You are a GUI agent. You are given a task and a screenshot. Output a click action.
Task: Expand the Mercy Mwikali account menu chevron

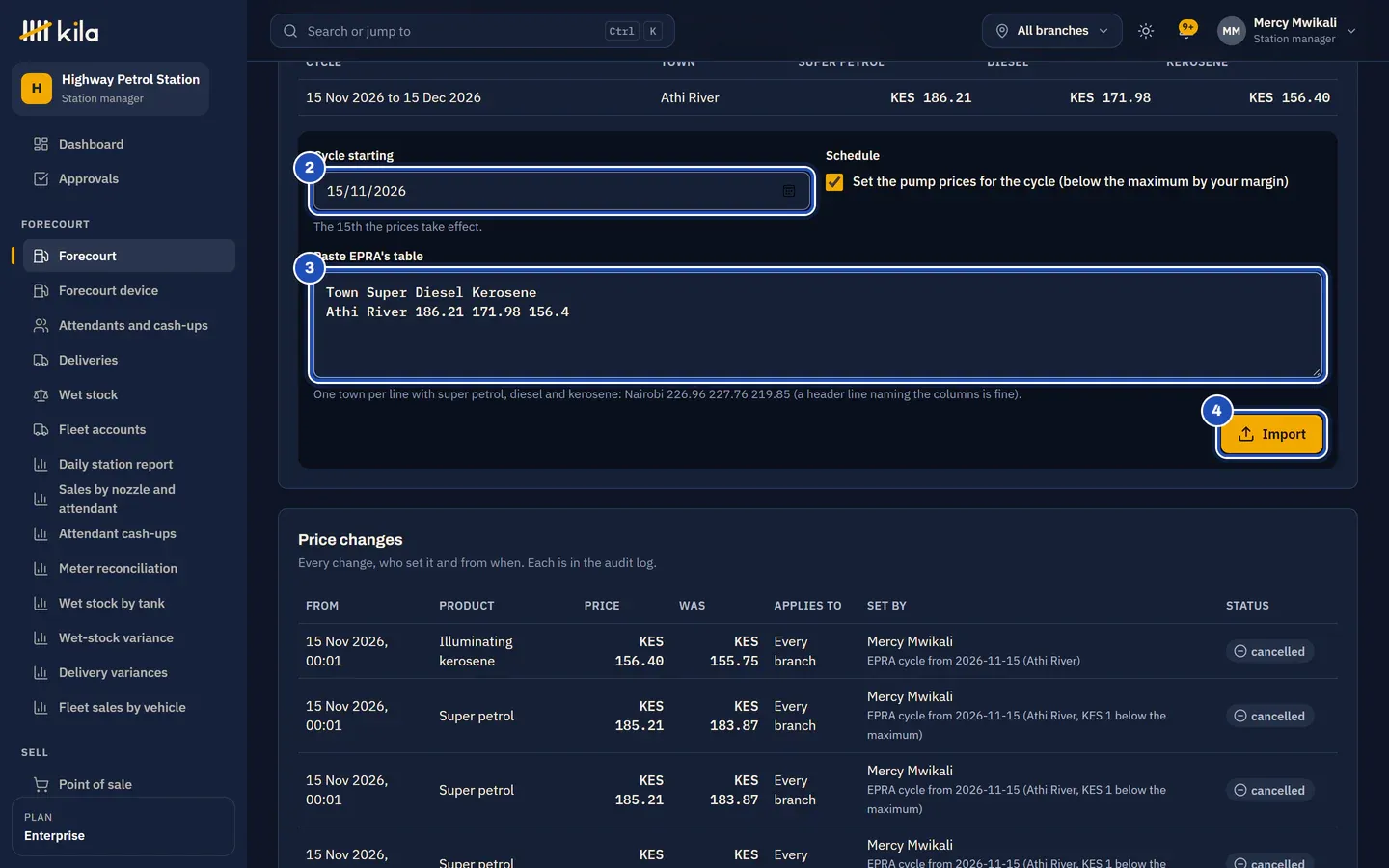(x=1351, y=31)
